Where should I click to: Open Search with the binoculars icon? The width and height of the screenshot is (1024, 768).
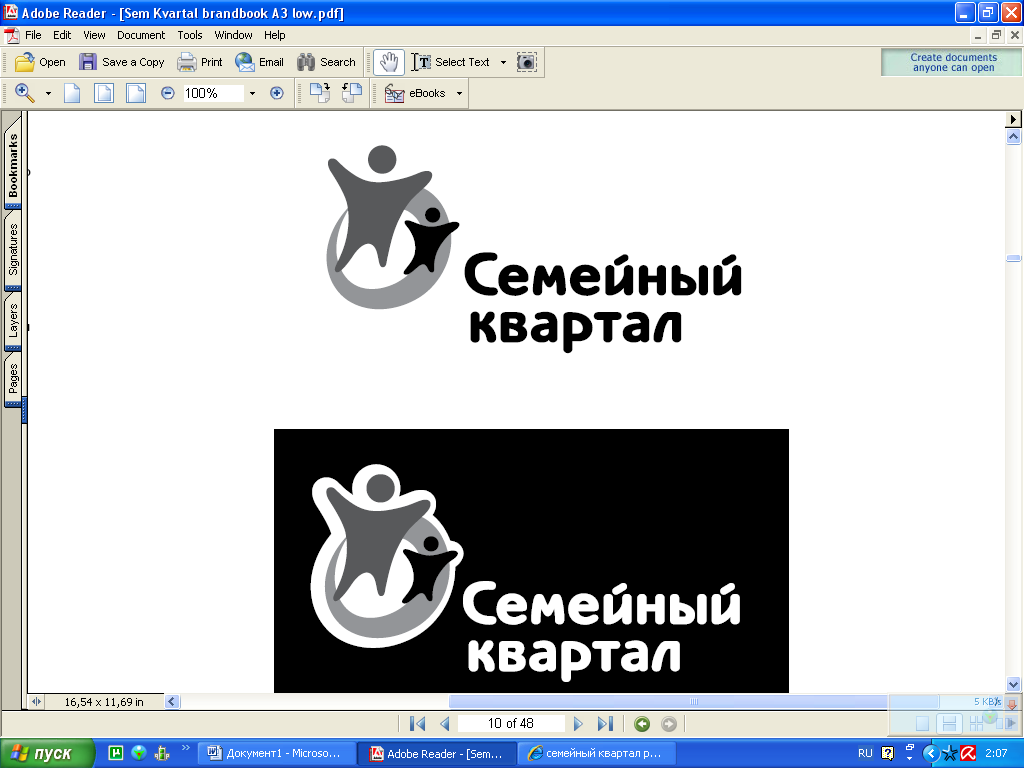click(x=306, y=62)
